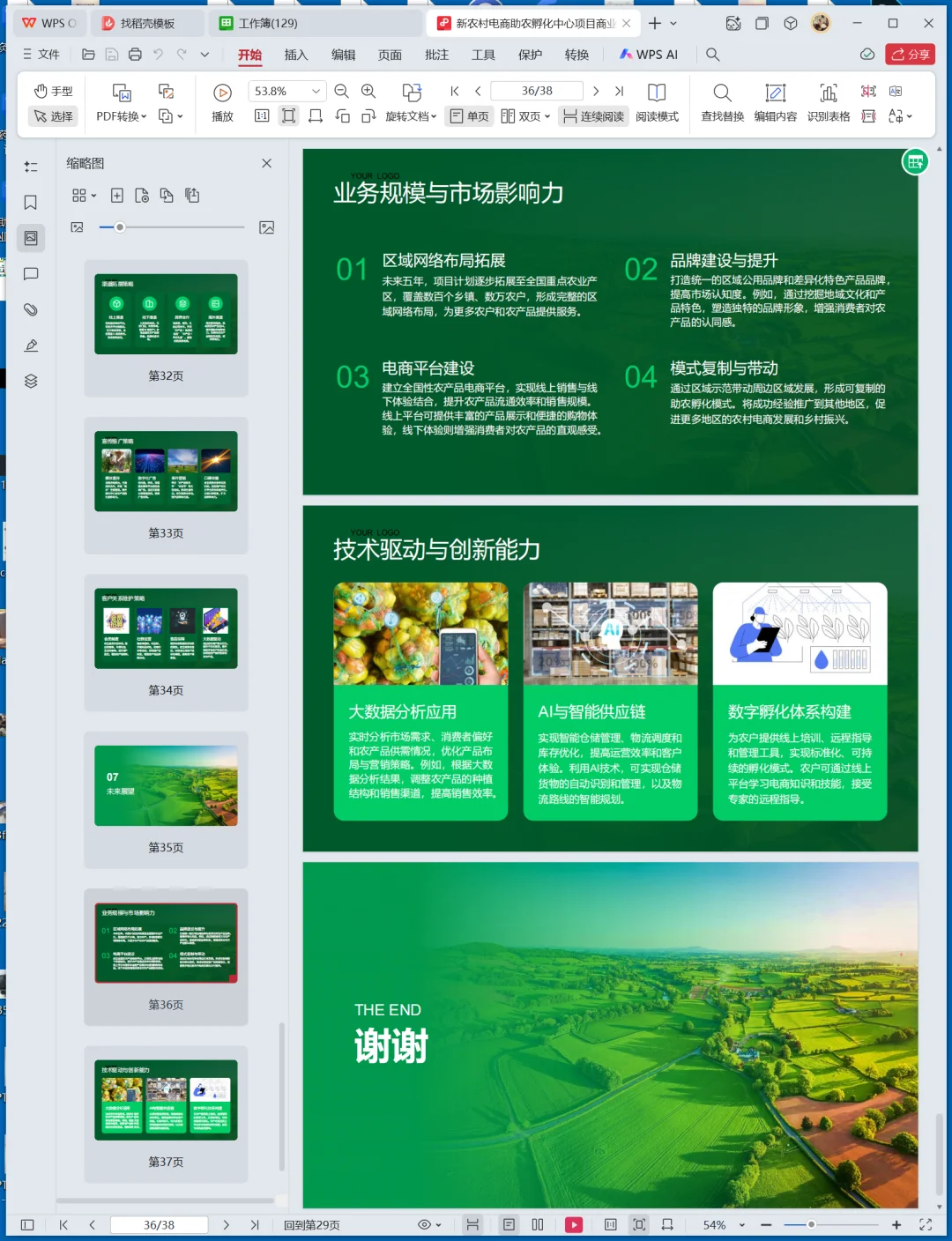Click 回到第29页 in status bar
The width and height of the screenshot is (952, 1241).
(x=312, y=1225)
